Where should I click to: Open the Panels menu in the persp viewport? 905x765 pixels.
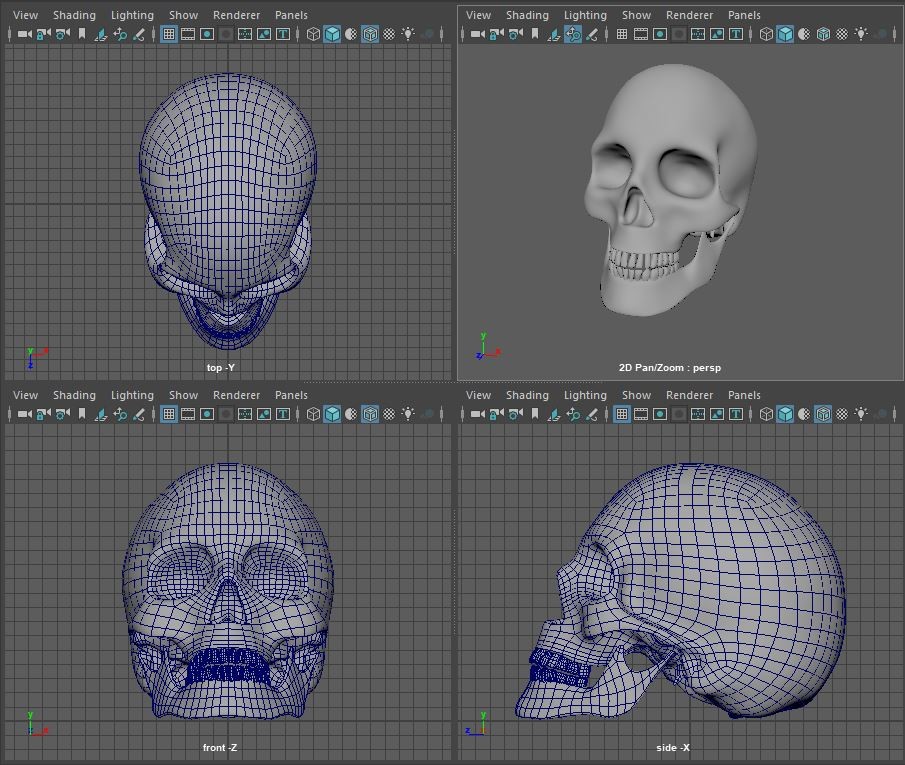(x=744, y=15)
